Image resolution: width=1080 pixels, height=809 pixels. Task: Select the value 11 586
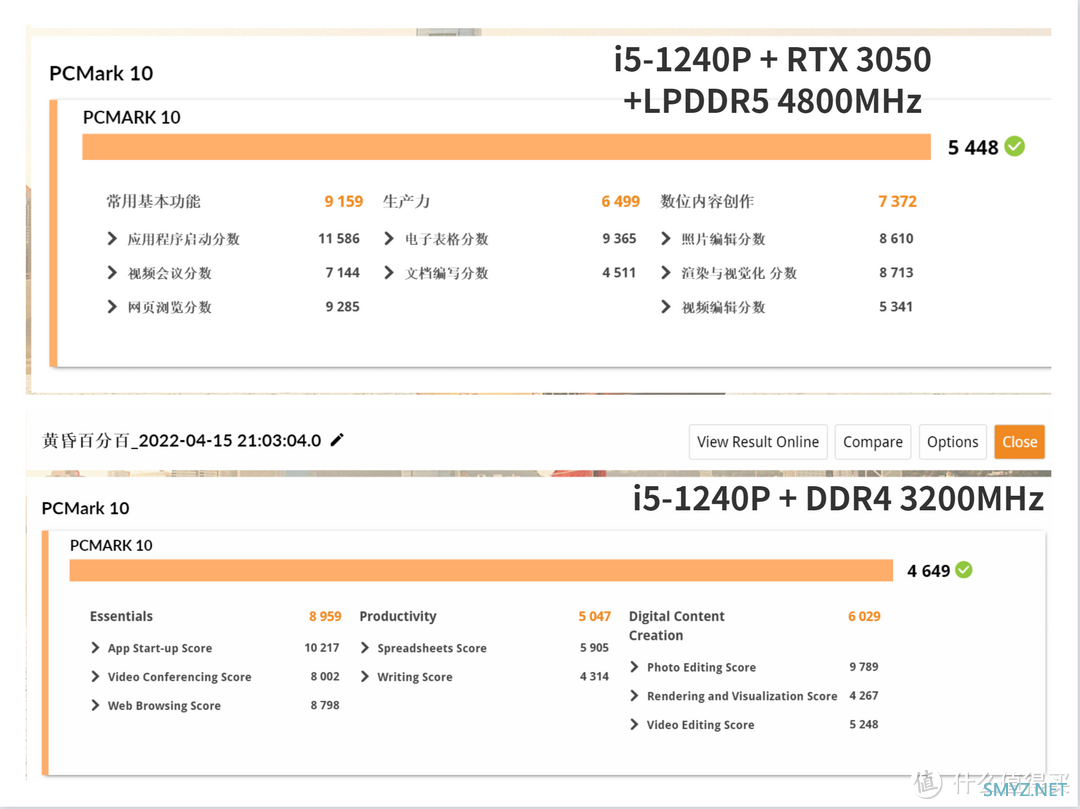(x=339, y=238)
